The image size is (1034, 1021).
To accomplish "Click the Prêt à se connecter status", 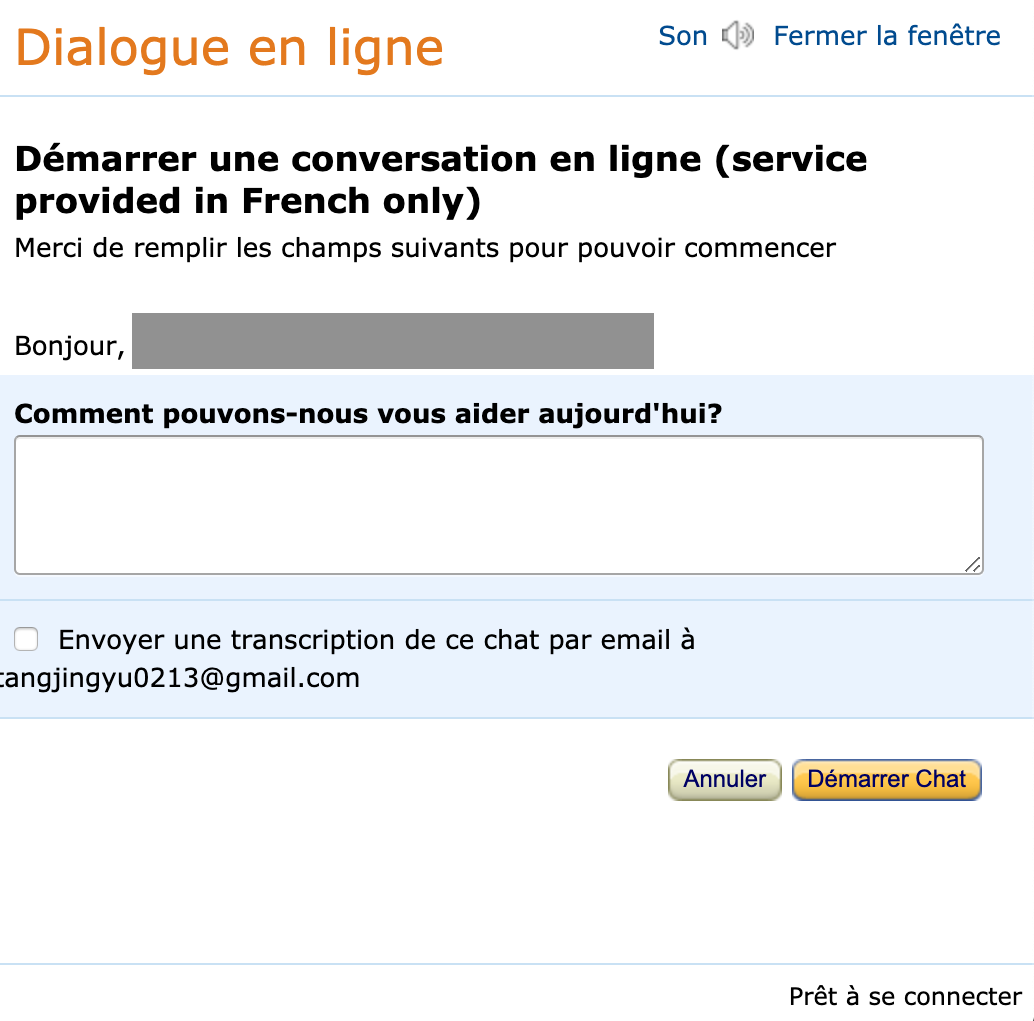I will click(x=905, y=997).
